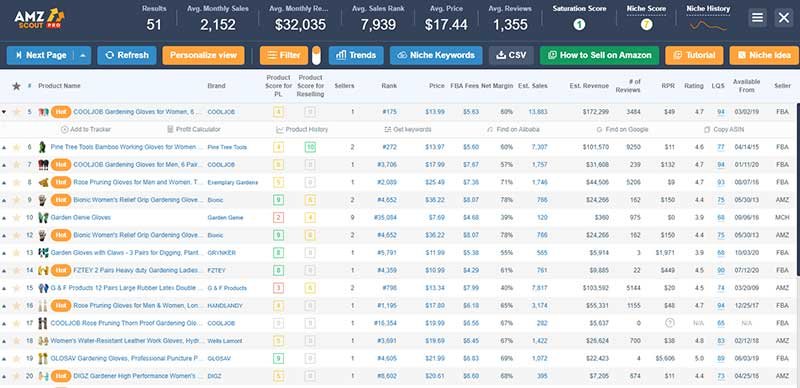Open the hamburger menu icon
Viewport: 800px width, 388px height.
(758, 18)
